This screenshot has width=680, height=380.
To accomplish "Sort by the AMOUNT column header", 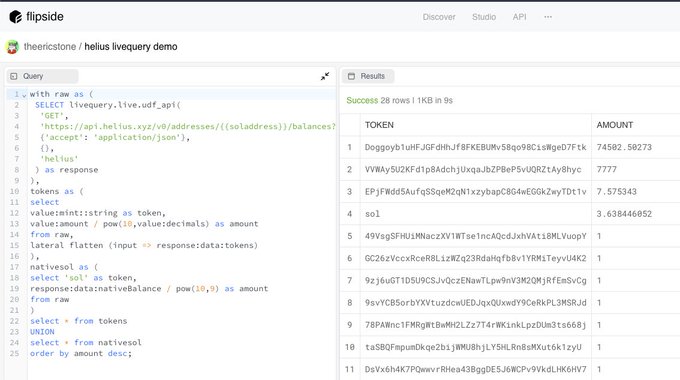I will tap(615, 125).
